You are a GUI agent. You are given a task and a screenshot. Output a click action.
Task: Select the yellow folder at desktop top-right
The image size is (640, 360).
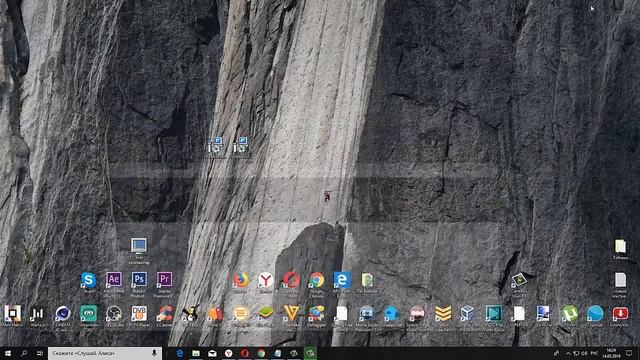(x=620, y=246)
